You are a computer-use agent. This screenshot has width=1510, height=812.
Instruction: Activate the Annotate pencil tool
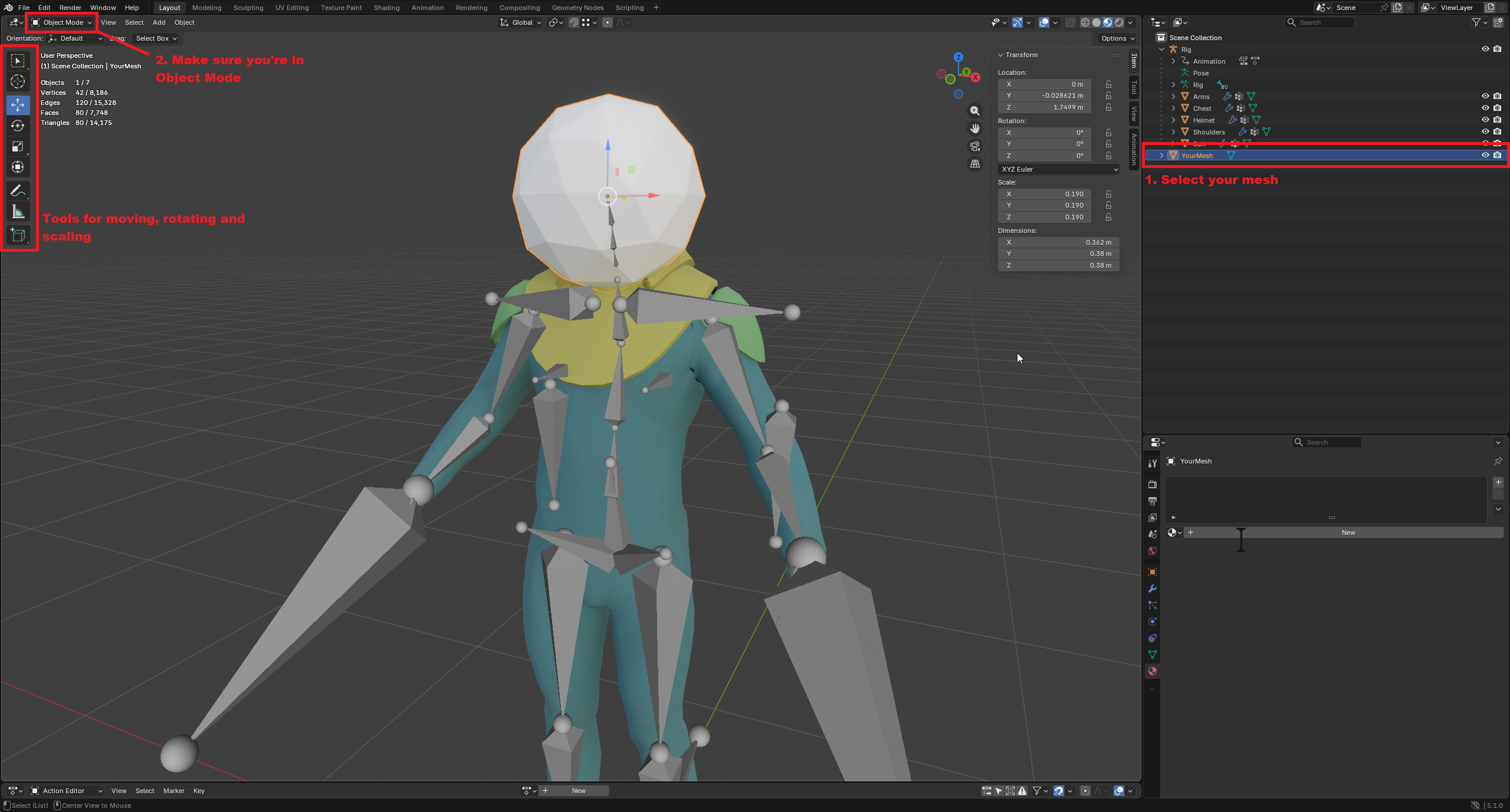(x=18, y=190)
